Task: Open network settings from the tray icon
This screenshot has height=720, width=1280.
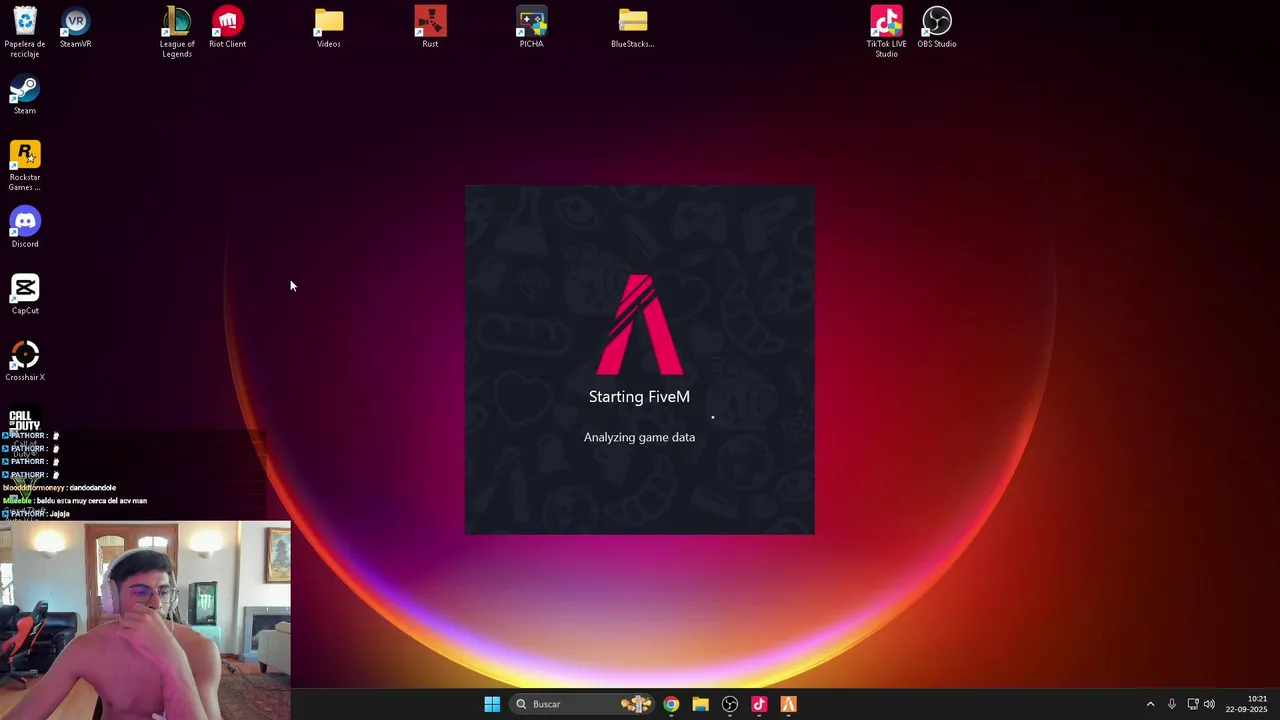Action: point(1192,704)
